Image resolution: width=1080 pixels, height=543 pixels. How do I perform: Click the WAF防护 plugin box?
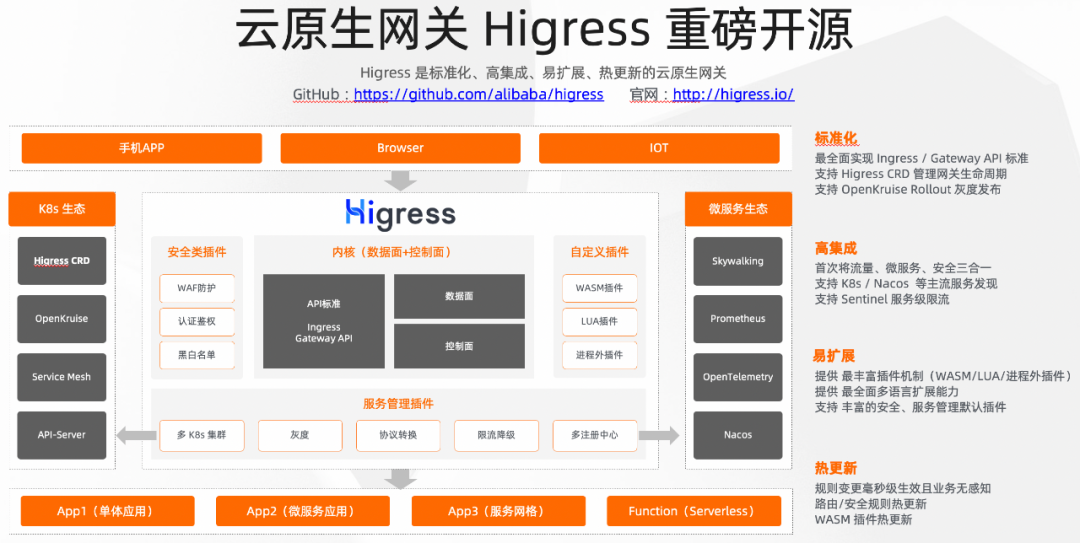point(197,288)
